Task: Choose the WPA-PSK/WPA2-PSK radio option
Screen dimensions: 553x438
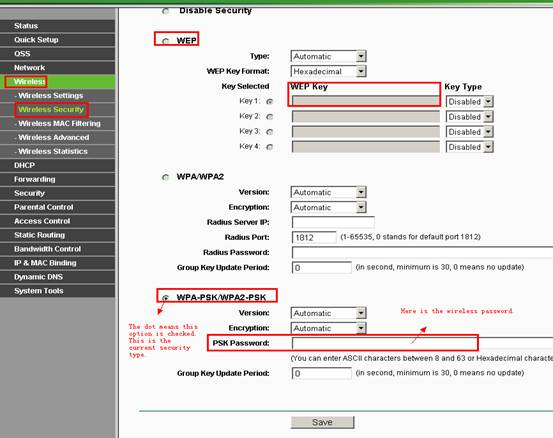Action: [165, 298]
